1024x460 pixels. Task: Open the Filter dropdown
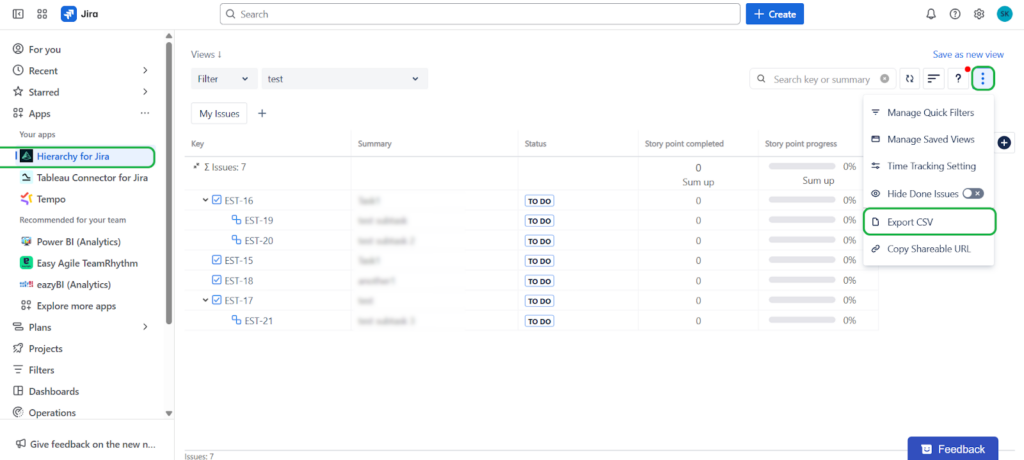point(224,79)
